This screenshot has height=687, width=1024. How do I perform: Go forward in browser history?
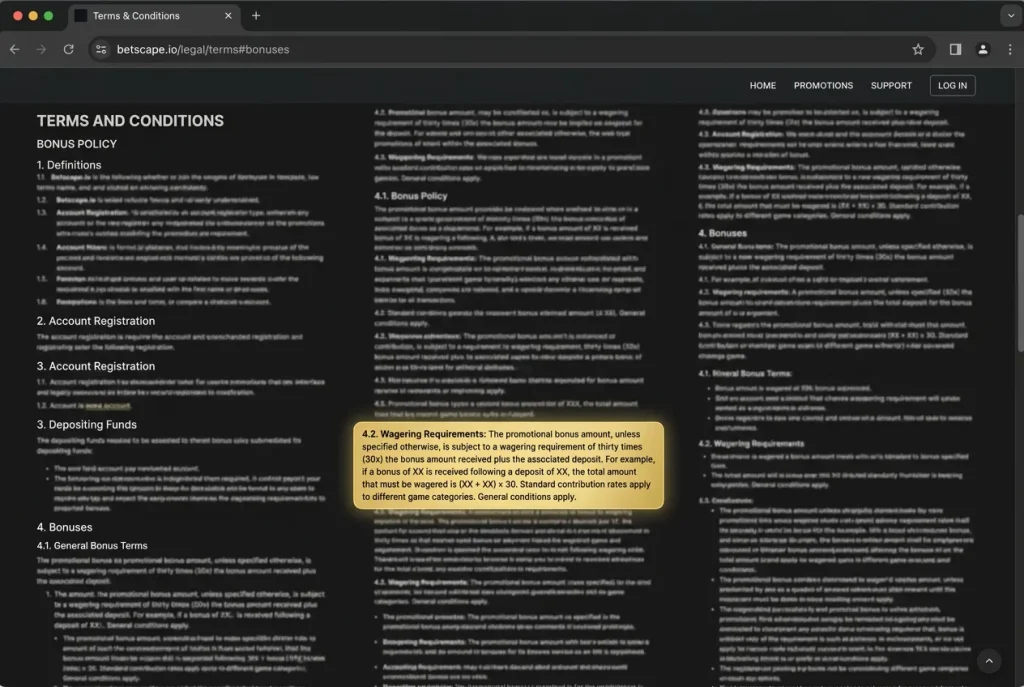(x=41, y=50)
